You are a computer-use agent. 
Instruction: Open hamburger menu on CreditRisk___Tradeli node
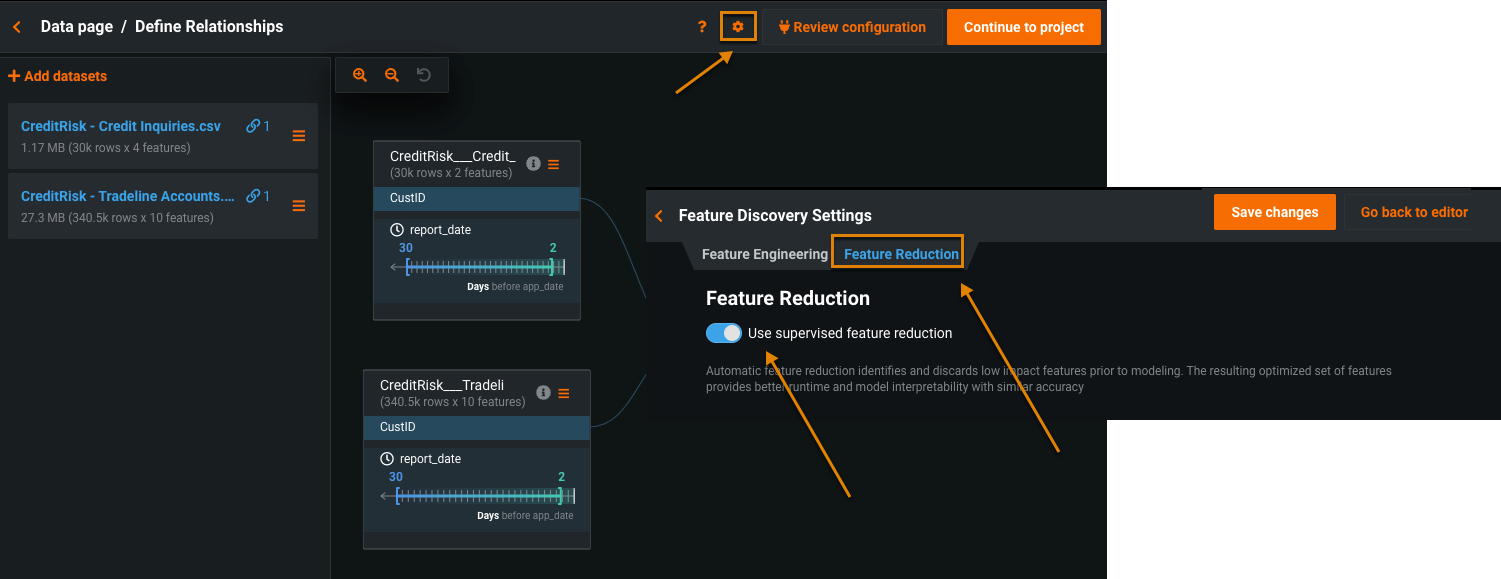coord(564,393)
